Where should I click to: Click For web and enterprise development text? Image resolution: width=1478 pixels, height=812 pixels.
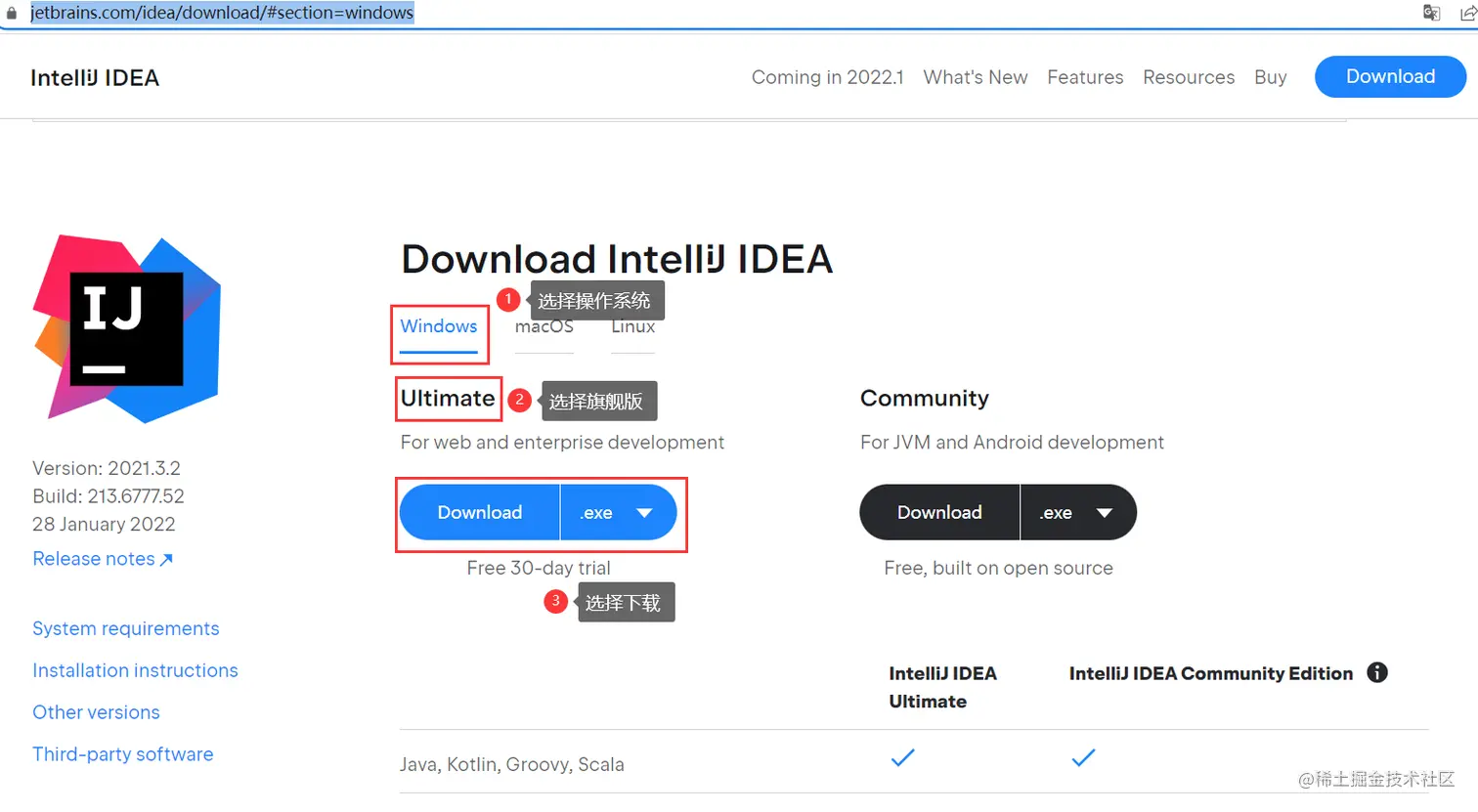point(562,443)
